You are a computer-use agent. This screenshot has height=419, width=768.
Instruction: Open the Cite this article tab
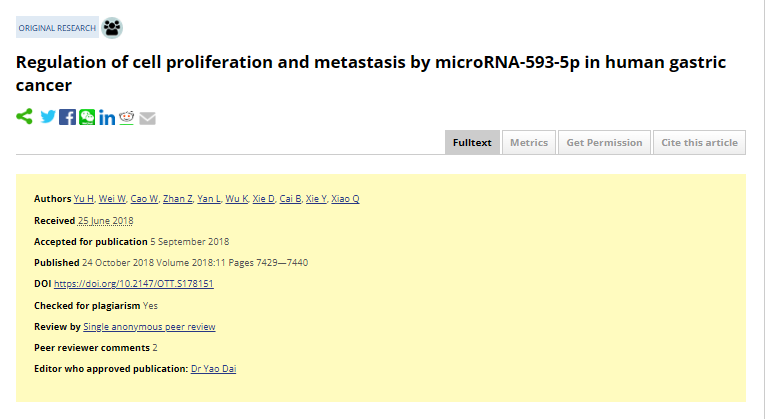pos(699,143)
